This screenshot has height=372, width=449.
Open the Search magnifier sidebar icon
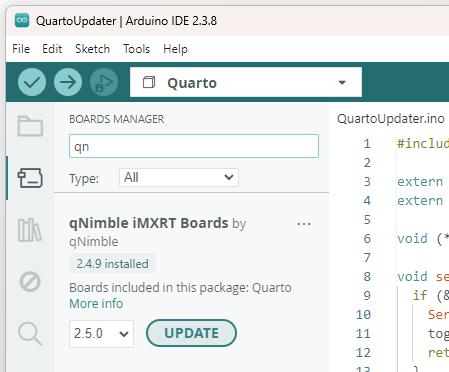(x=30, y=333)
